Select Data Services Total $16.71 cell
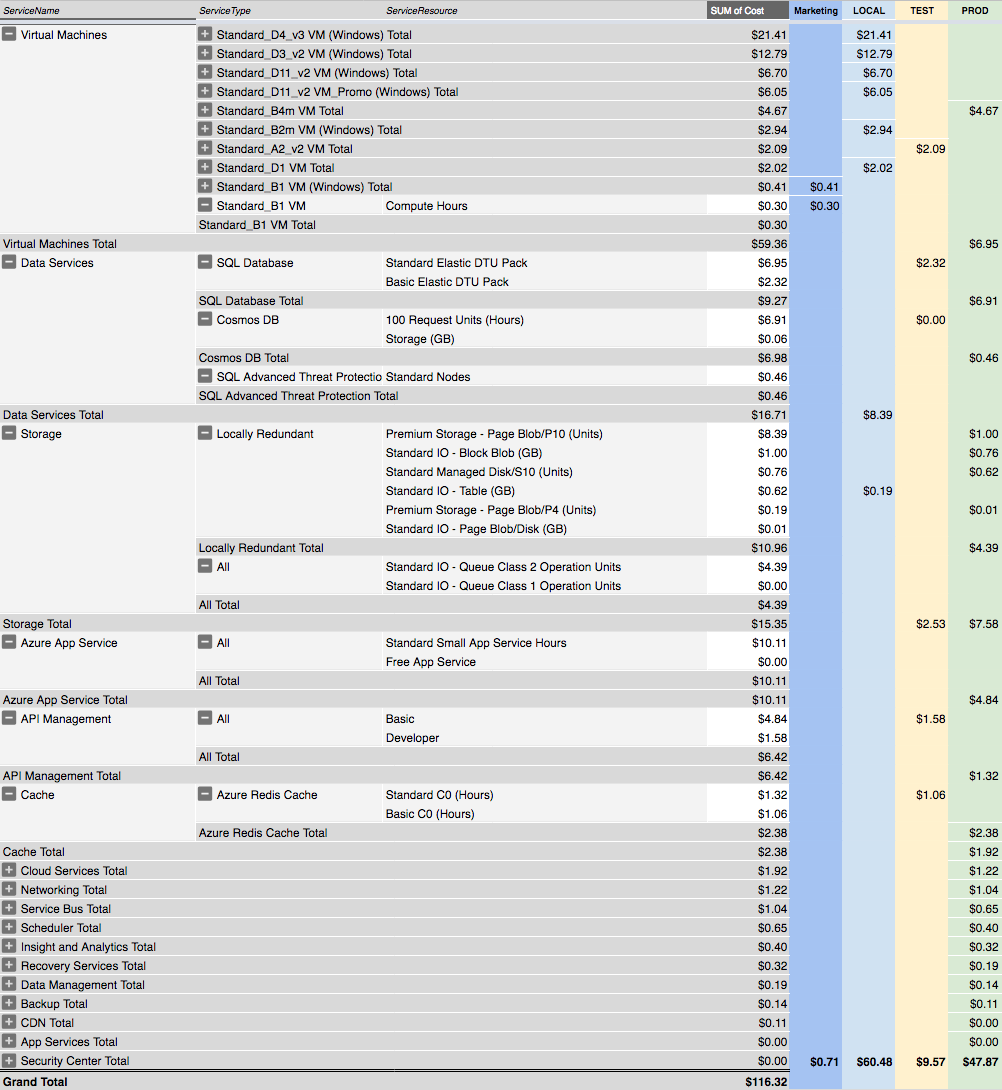1002x1090 pixels. click(x=748, y=414)
